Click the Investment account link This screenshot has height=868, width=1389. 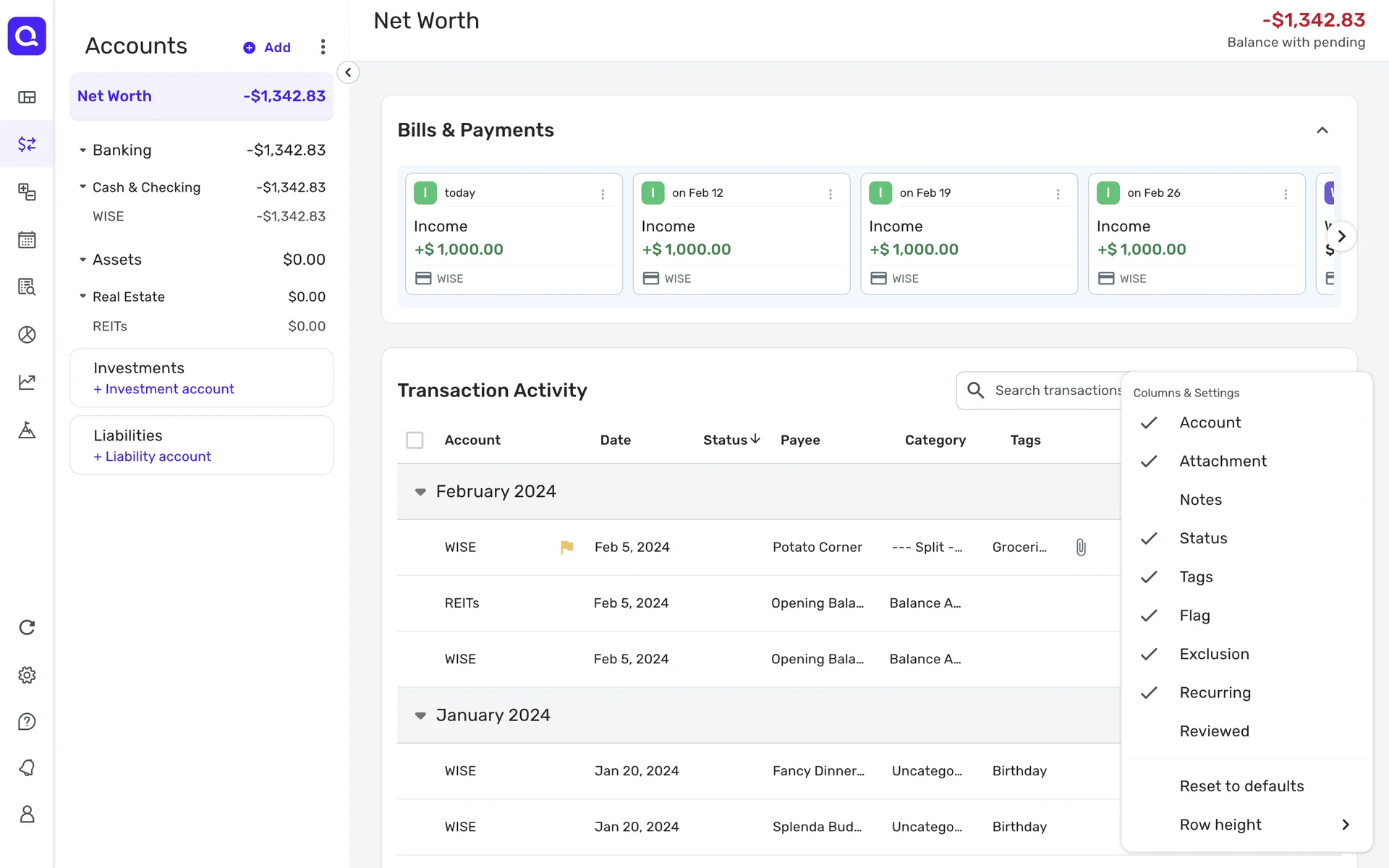click(x=164, y=389)
